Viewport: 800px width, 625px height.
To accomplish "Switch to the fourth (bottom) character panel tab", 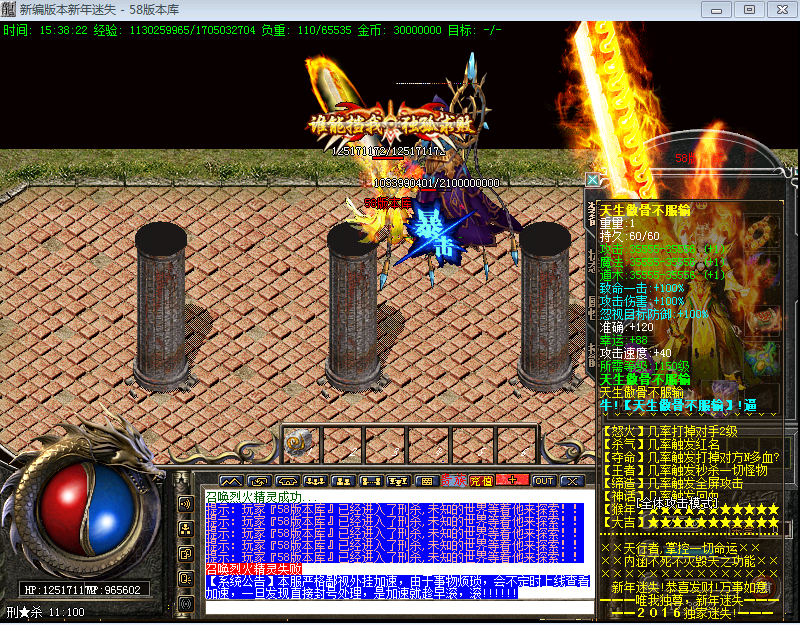I will [592, 356].
